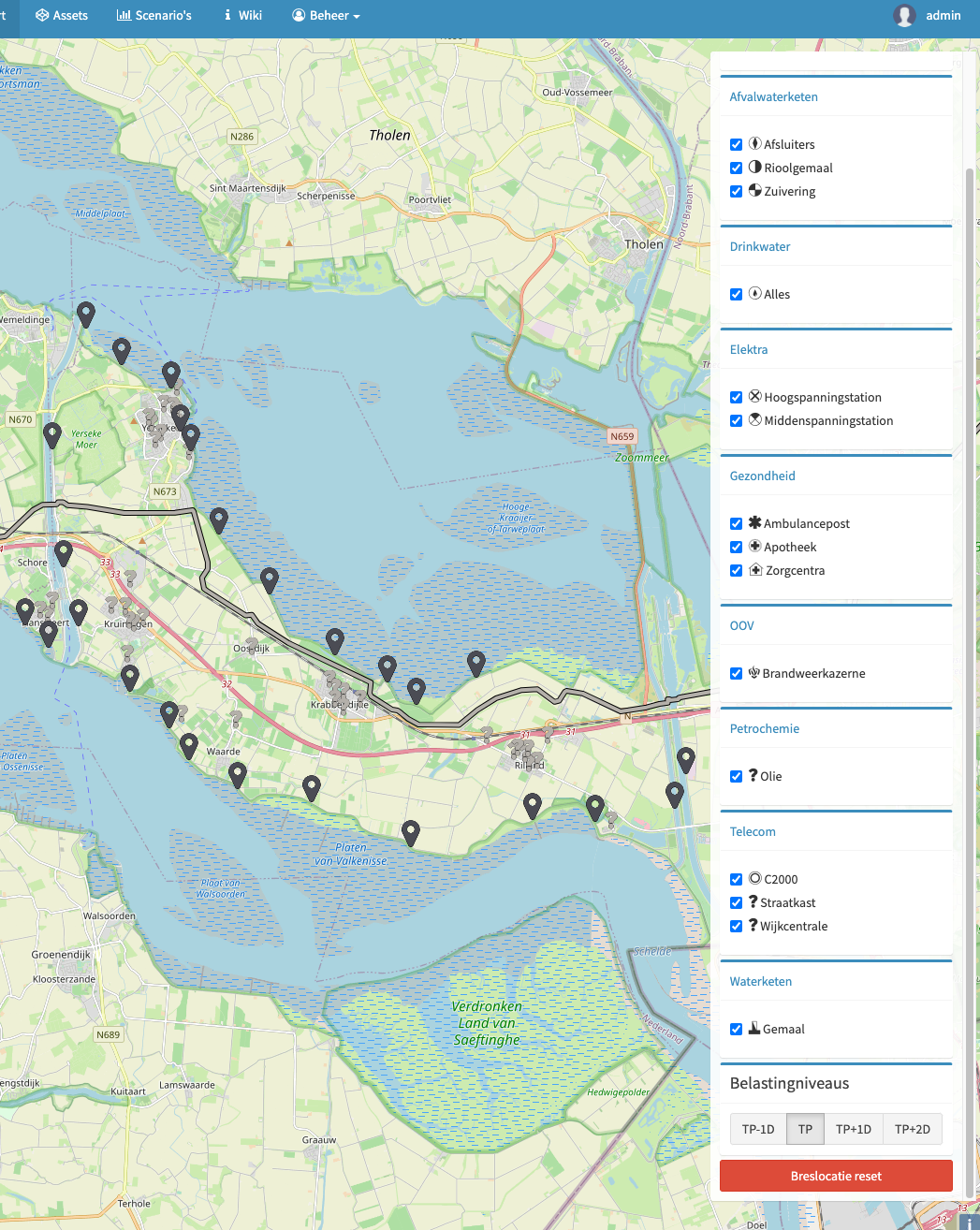This screenshot has height=1230, width=980.
Task: Click the Apotheek cross icon
Action: tap(755, 546)
